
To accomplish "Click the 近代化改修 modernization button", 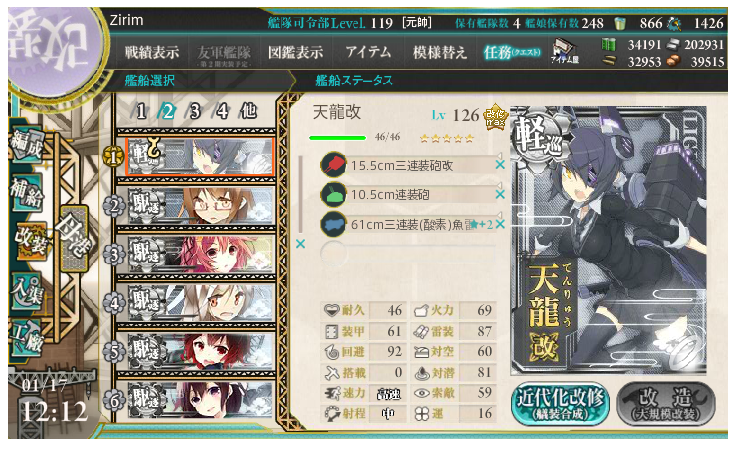I will coord(560,404).
